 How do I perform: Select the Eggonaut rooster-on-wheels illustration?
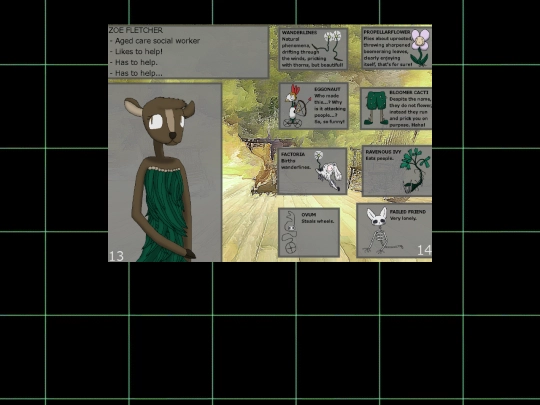[296, 106]
